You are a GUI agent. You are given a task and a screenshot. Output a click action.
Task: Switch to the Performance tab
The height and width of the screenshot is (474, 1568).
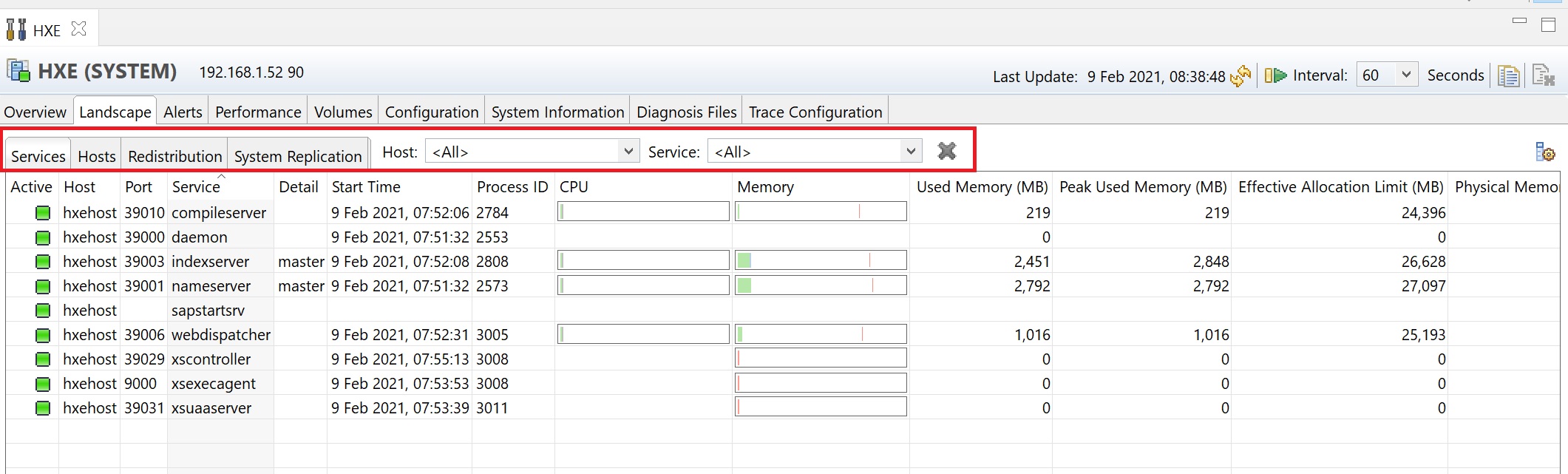point(258,112)
